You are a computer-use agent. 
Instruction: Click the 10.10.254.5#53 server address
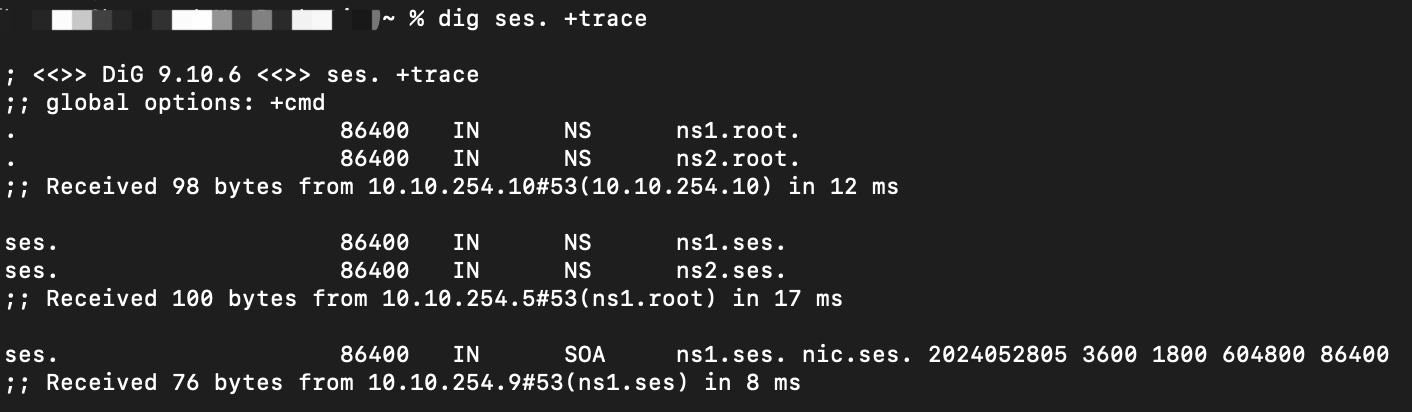[x=464, y=299]
